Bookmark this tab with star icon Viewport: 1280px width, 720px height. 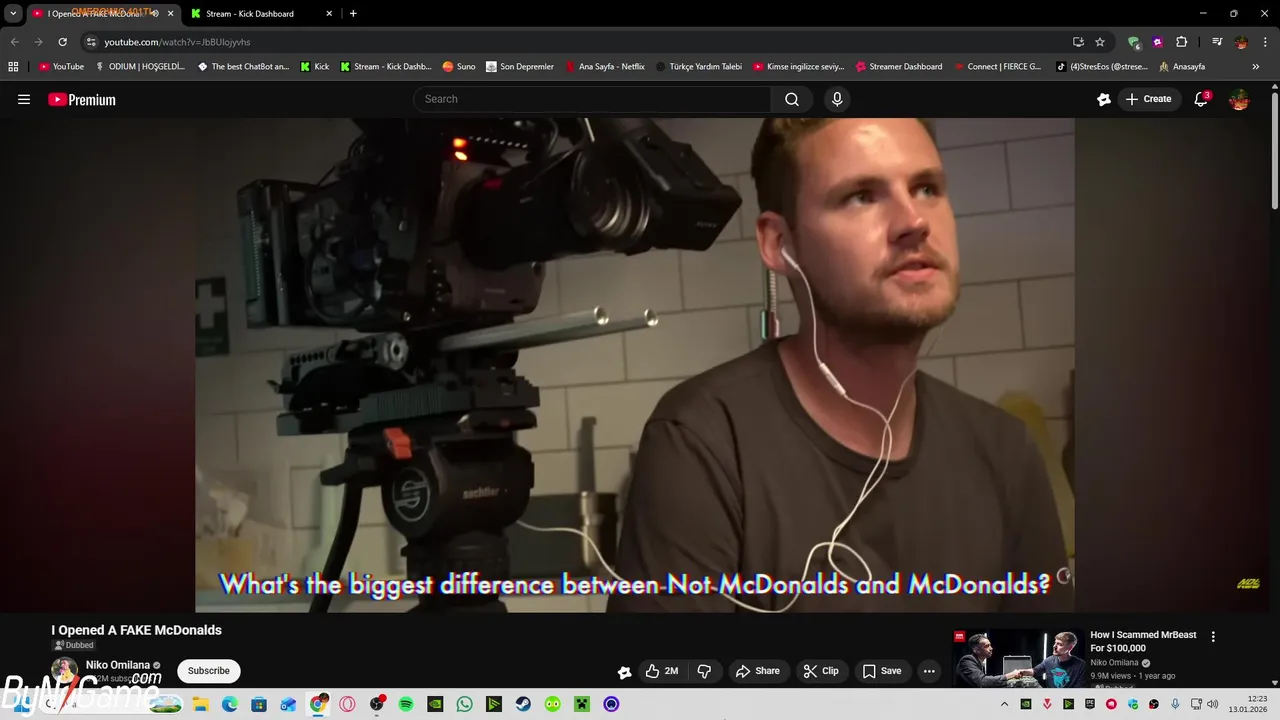[1100, 42]
